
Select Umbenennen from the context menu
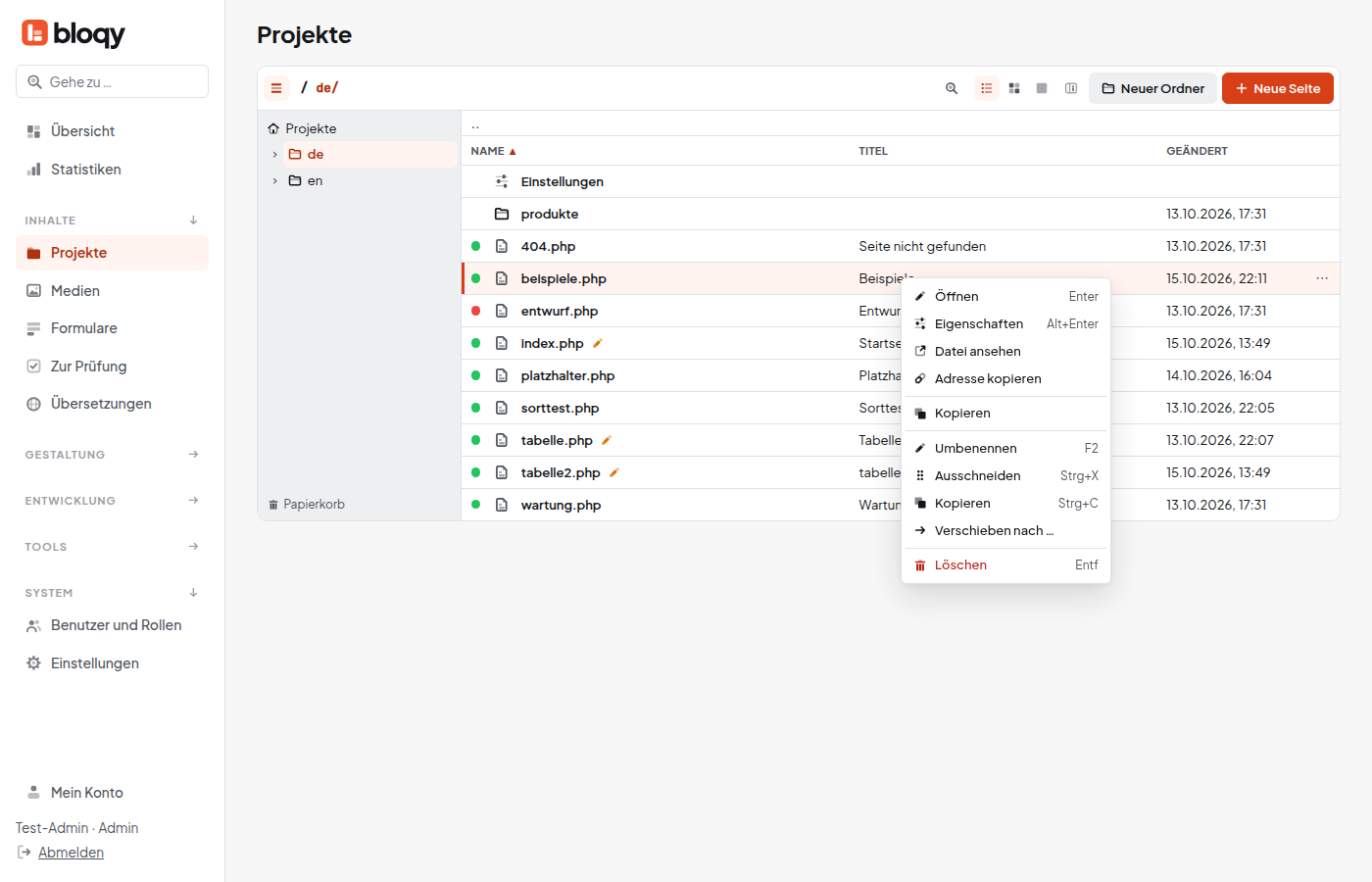(x=1005, y=448)
